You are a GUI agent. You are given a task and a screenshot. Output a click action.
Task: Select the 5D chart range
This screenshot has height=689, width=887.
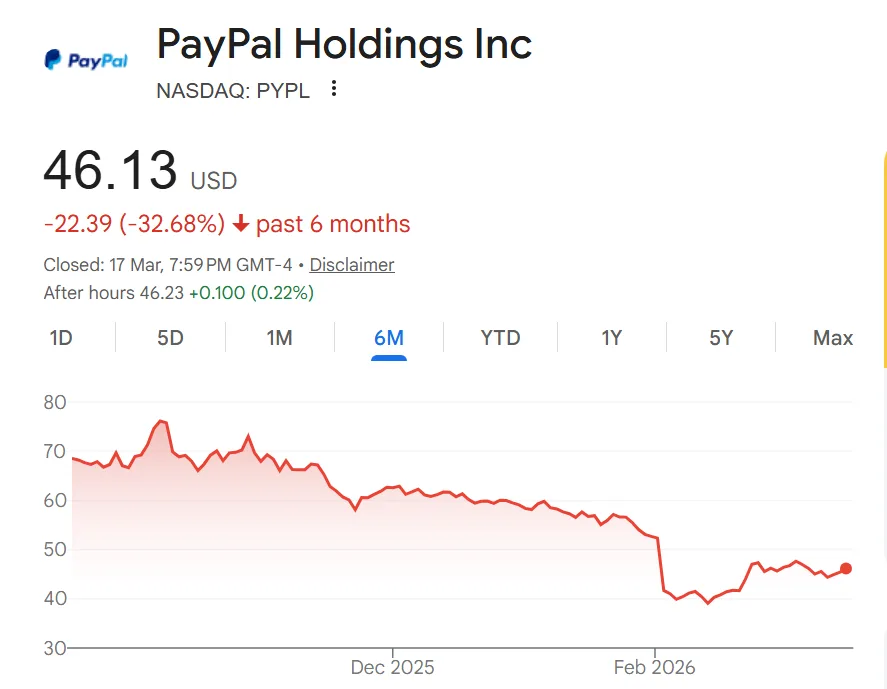tap(170, 338)
